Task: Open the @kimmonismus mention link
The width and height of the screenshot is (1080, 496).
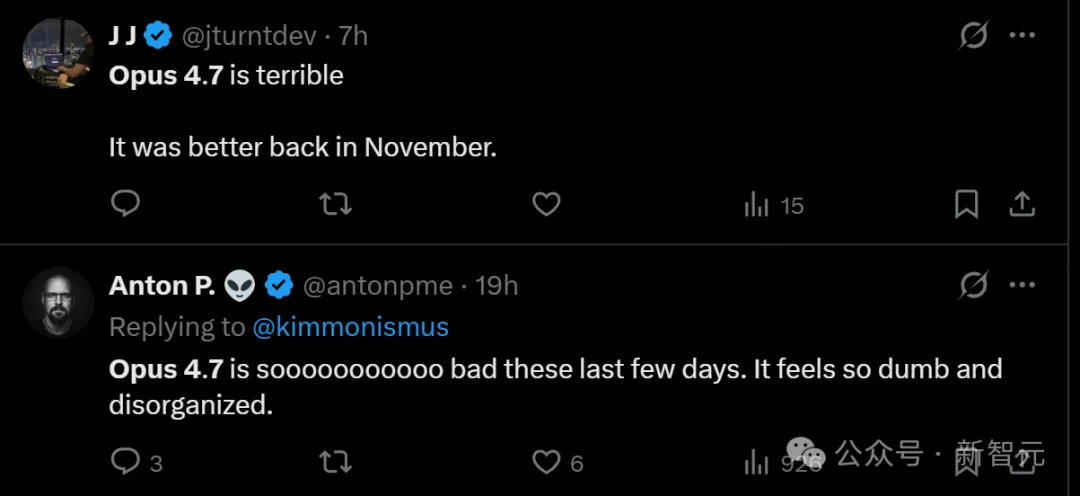Action: (x=350, y=327)
